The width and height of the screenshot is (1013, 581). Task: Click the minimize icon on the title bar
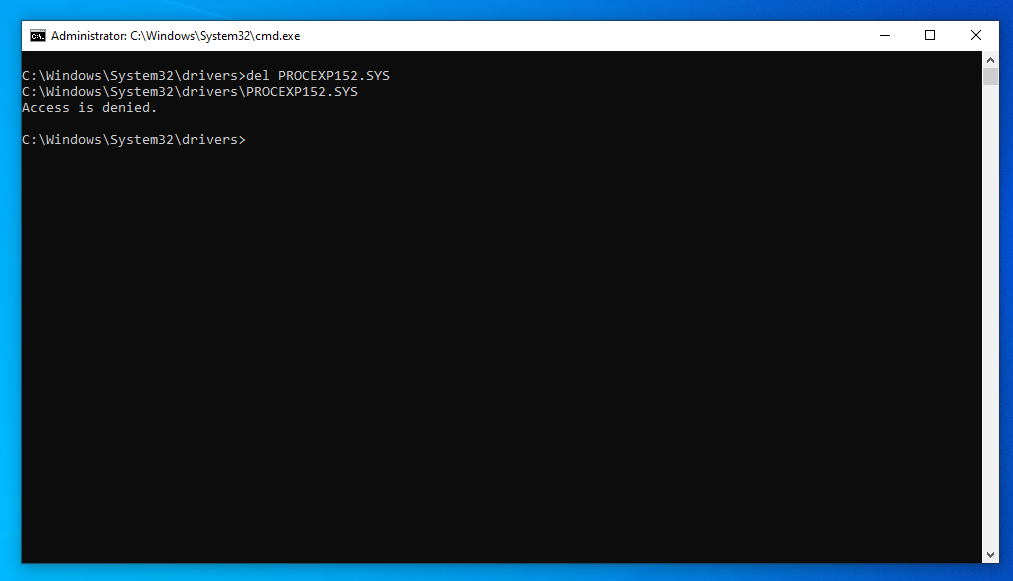884,35
